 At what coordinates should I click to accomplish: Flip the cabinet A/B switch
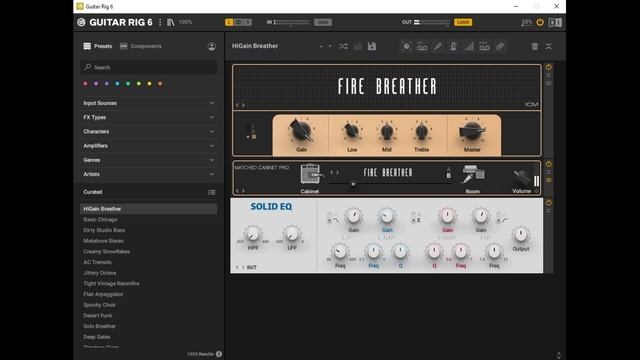449,173
